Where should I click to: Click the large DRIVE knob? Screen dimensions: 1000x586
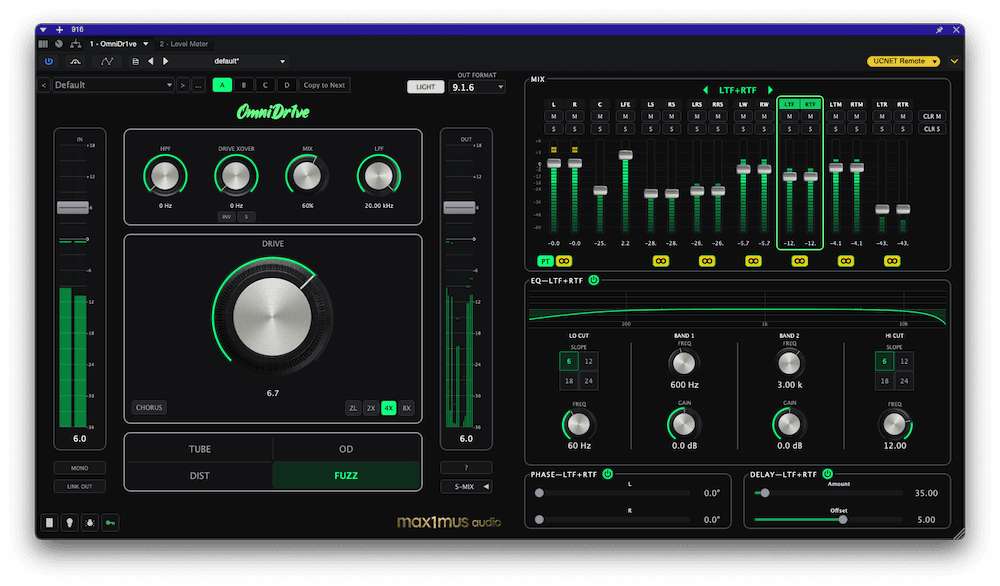[x=272, y=316]
